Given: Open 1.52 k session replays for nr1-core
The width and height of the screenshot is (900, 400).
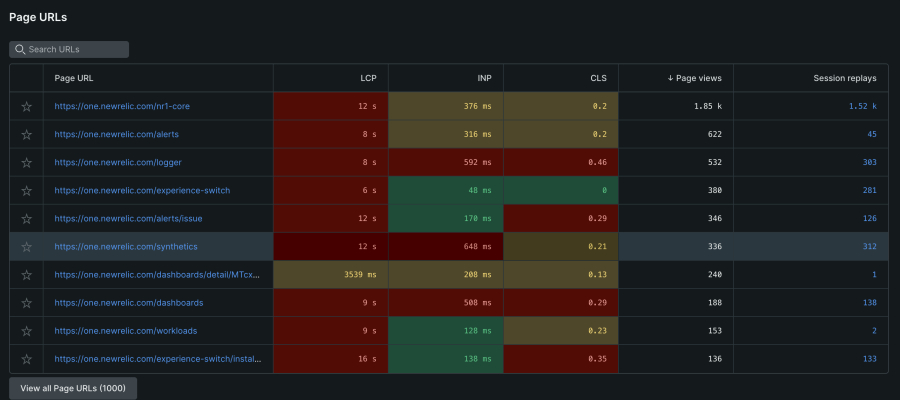Looking at the screenshot, I should point(863,106).
